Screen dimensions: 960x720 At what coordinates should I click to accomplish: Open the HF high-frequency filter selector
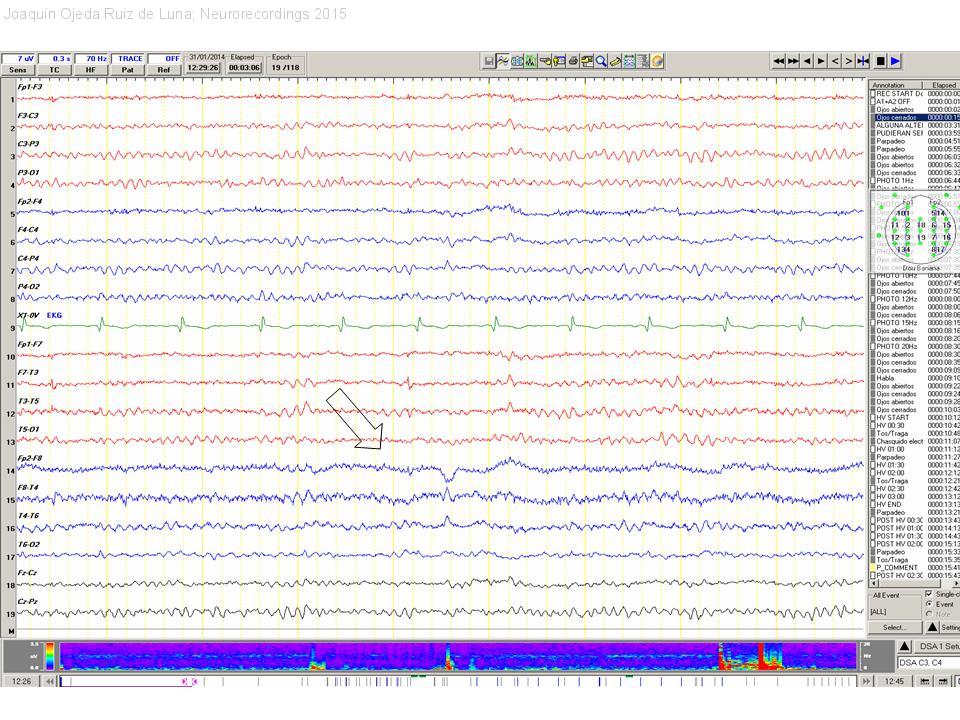coord(91,70)
